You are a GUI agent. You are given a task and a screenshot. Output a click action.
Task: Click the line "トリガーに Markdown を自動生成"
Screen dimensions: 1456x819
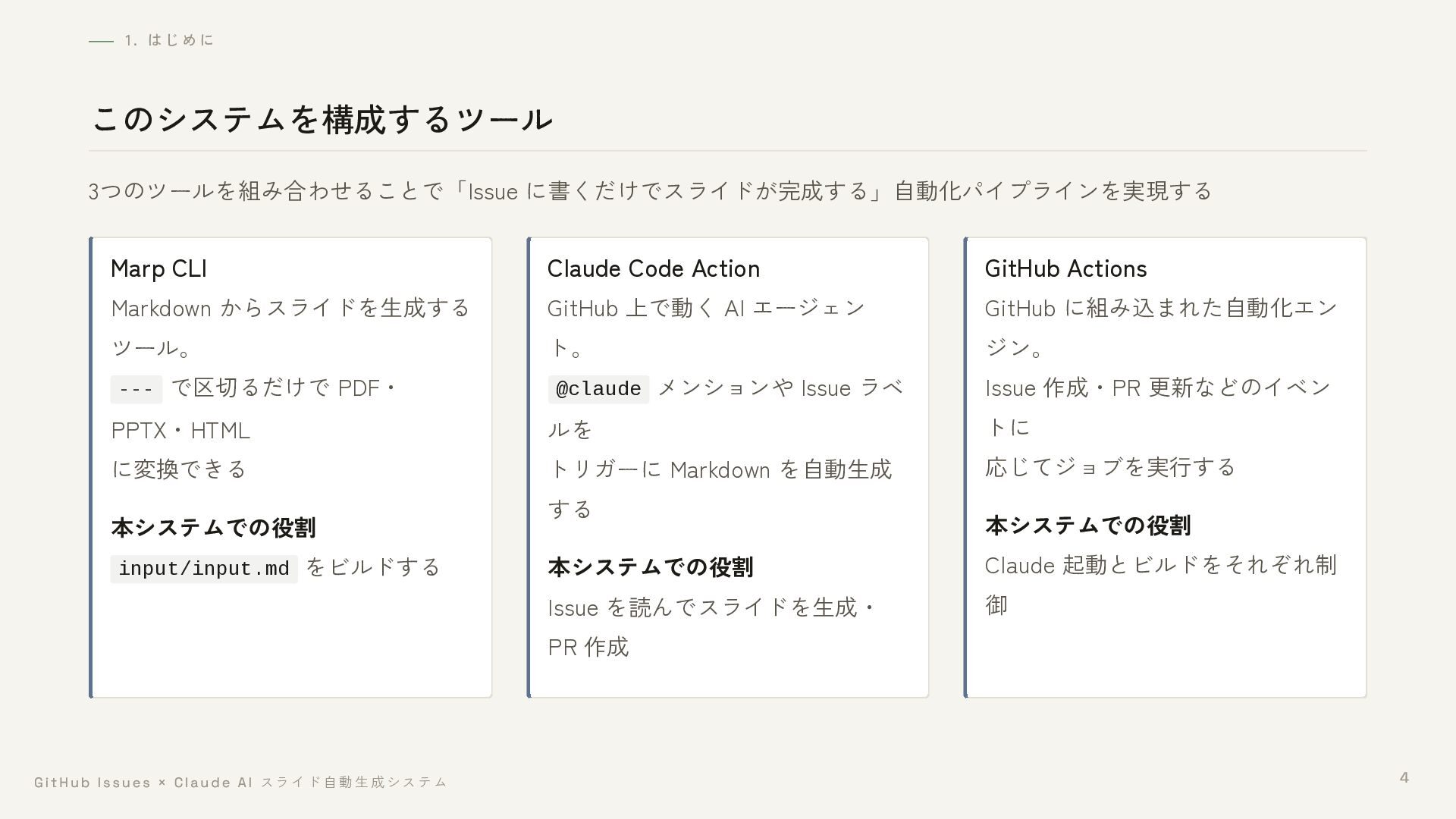[x=720, y=469]
